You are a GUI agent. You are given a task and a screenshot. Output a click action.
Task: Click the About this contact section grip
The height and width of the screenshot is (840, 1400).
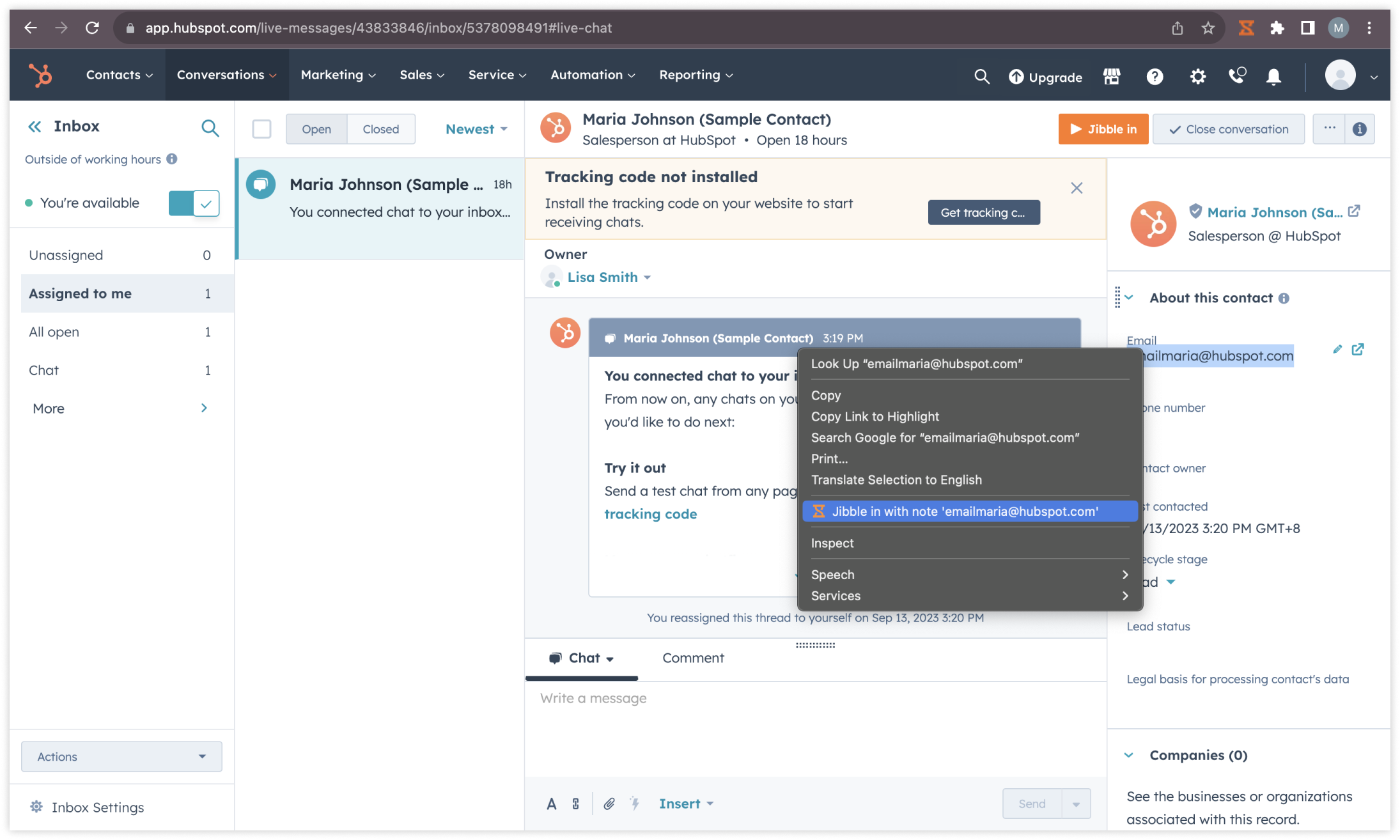(x=1117, y=297)
